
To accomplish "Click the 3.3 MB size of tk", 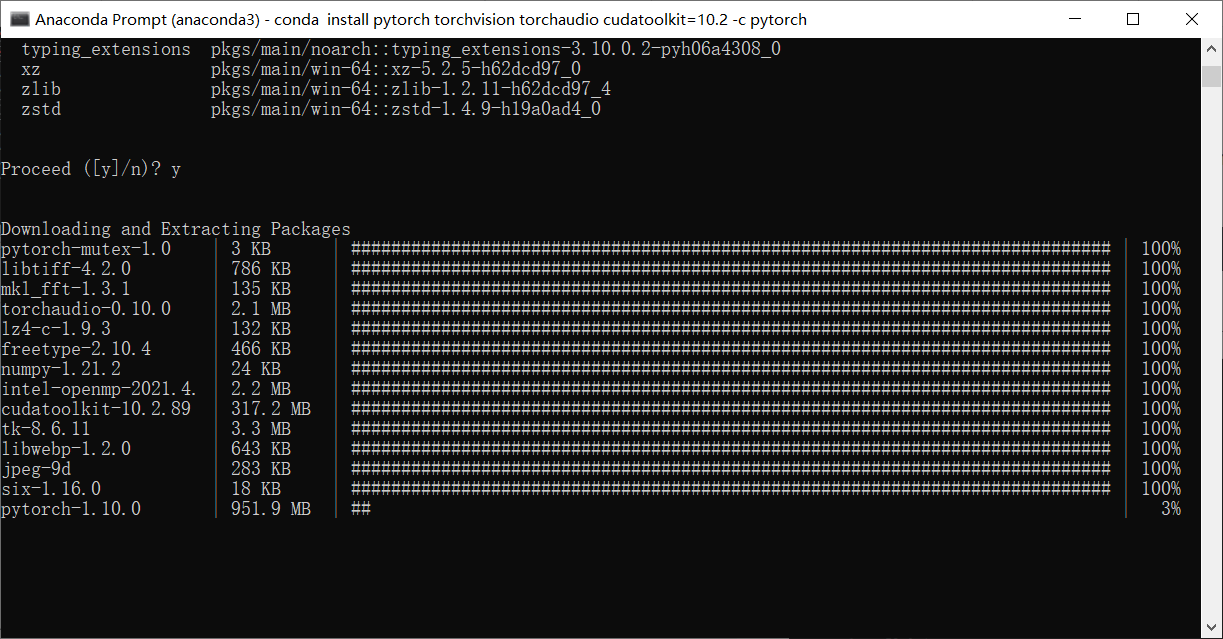I will (261, 429).
